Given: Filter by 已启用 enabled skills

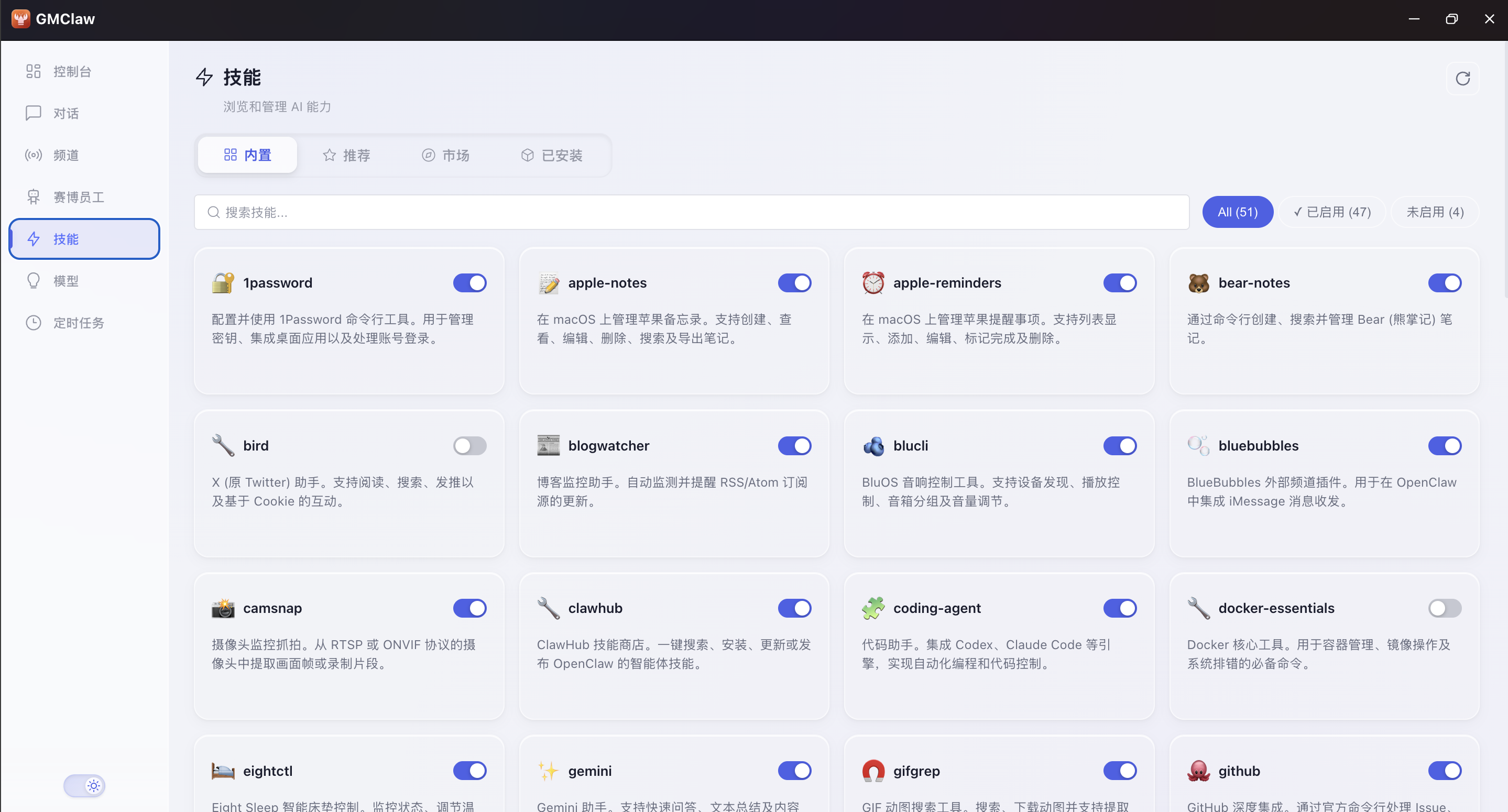Looking at the screenshot, I should point(1331,212).
